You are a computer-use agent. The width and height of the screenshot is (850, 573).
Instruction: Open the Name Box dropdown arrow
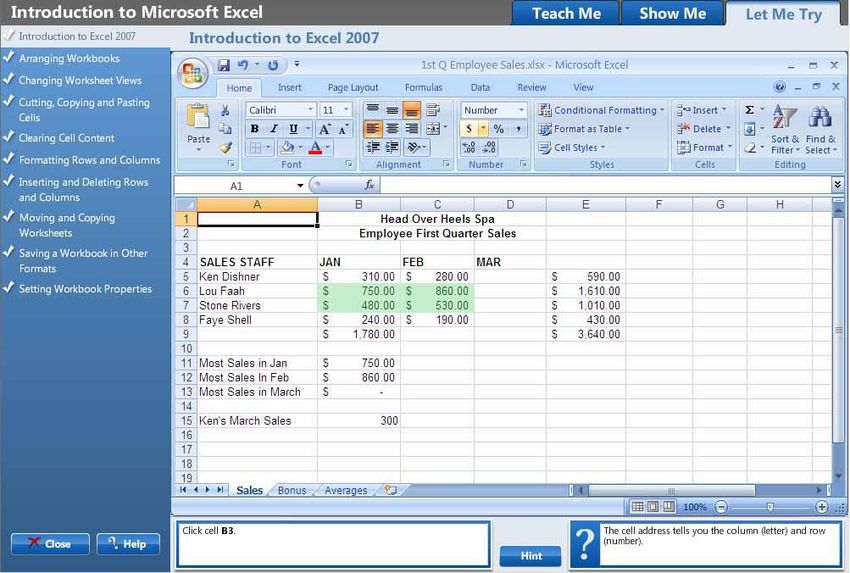click(x=300, y=186)
